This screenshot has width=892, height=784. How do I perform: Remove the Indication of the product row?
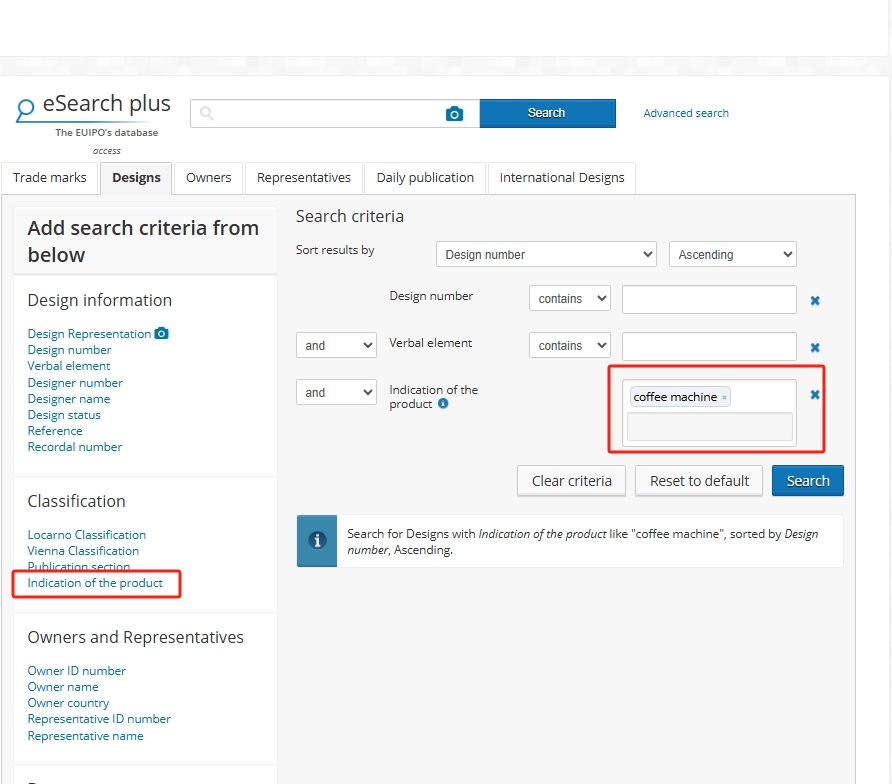click(815, 395)
